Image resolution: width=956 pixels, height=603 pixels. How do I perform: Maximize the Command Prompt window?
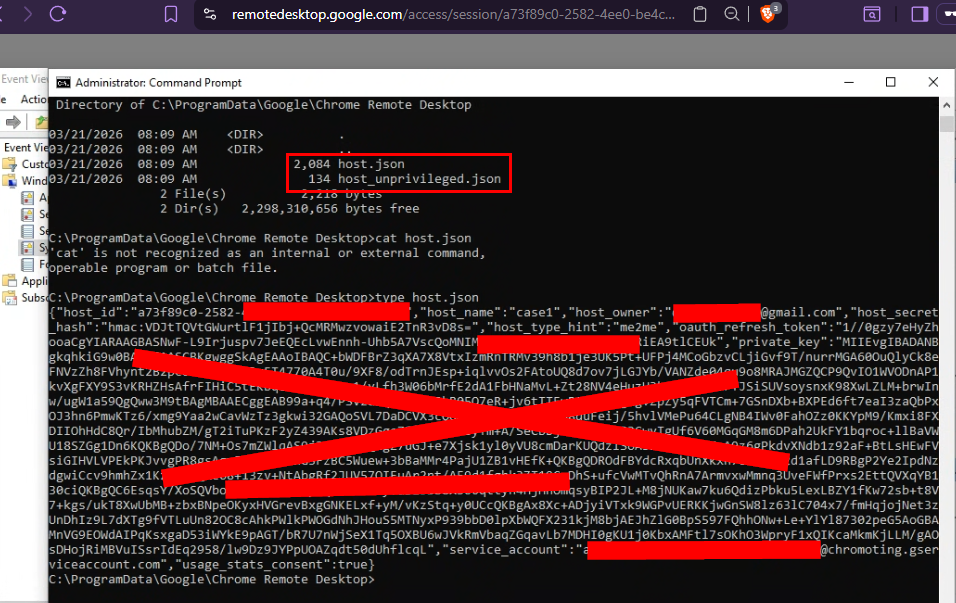click(x=891, y=82)
